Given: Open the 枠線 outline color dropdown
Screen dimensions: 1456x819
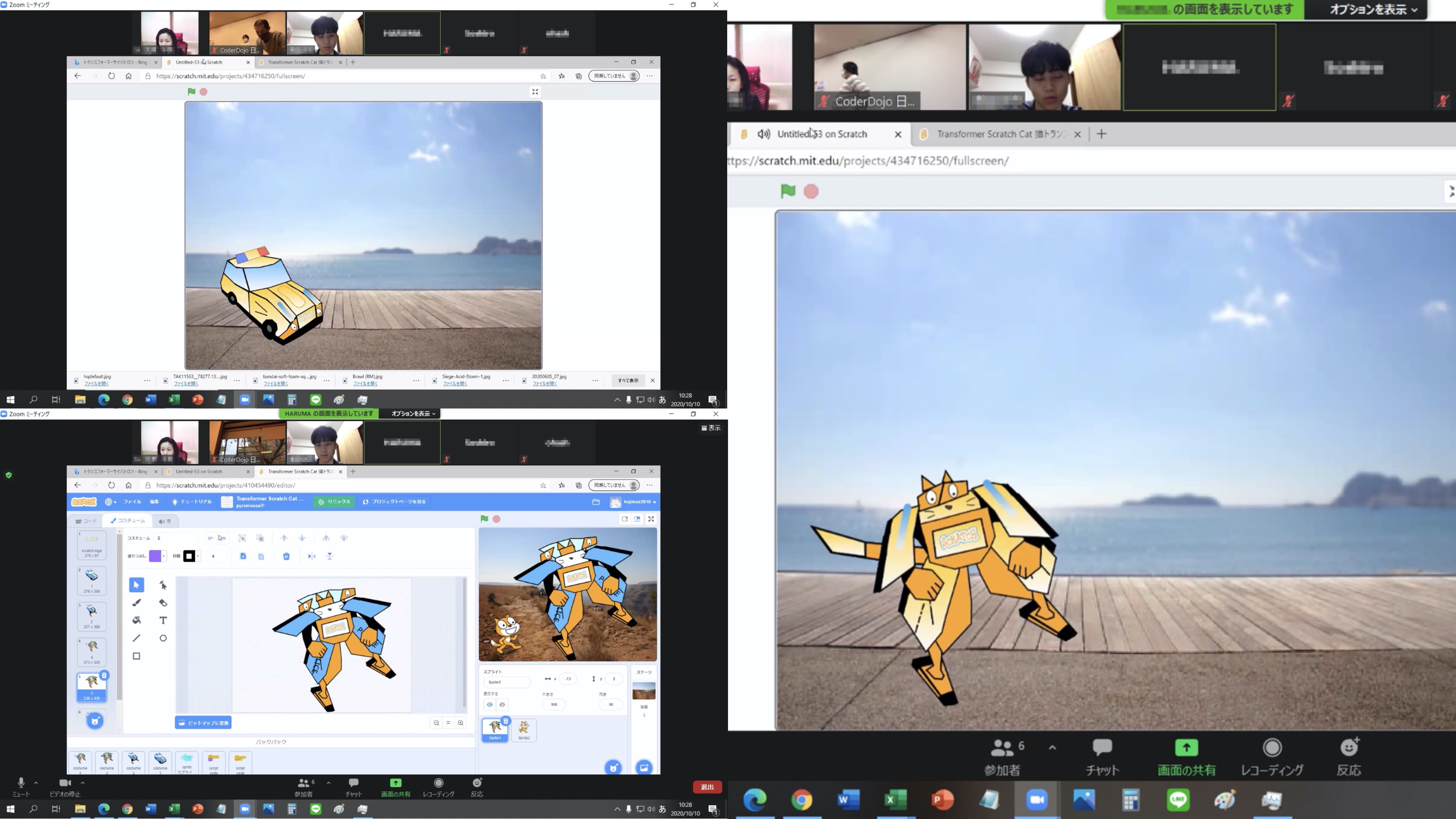Looking at the screenshot, I should tap(198, 556).
